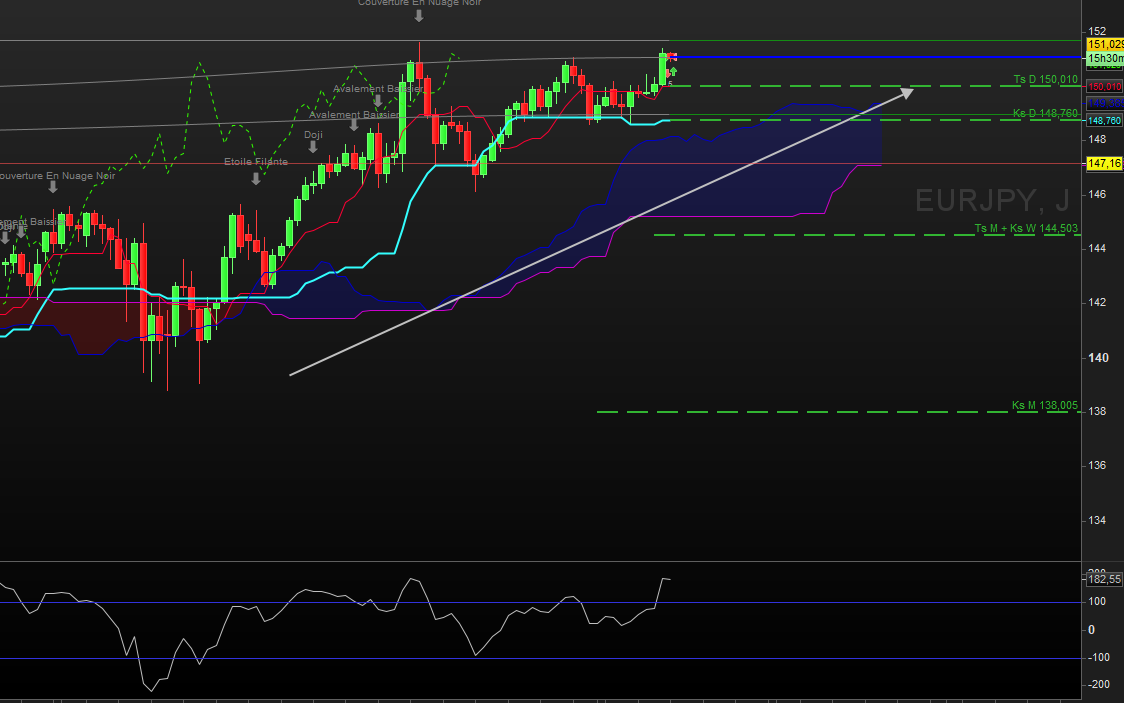Click the orange 151,029 current price tag
This screenshot has width=1124, height=703.
[x=1104, y=44]
